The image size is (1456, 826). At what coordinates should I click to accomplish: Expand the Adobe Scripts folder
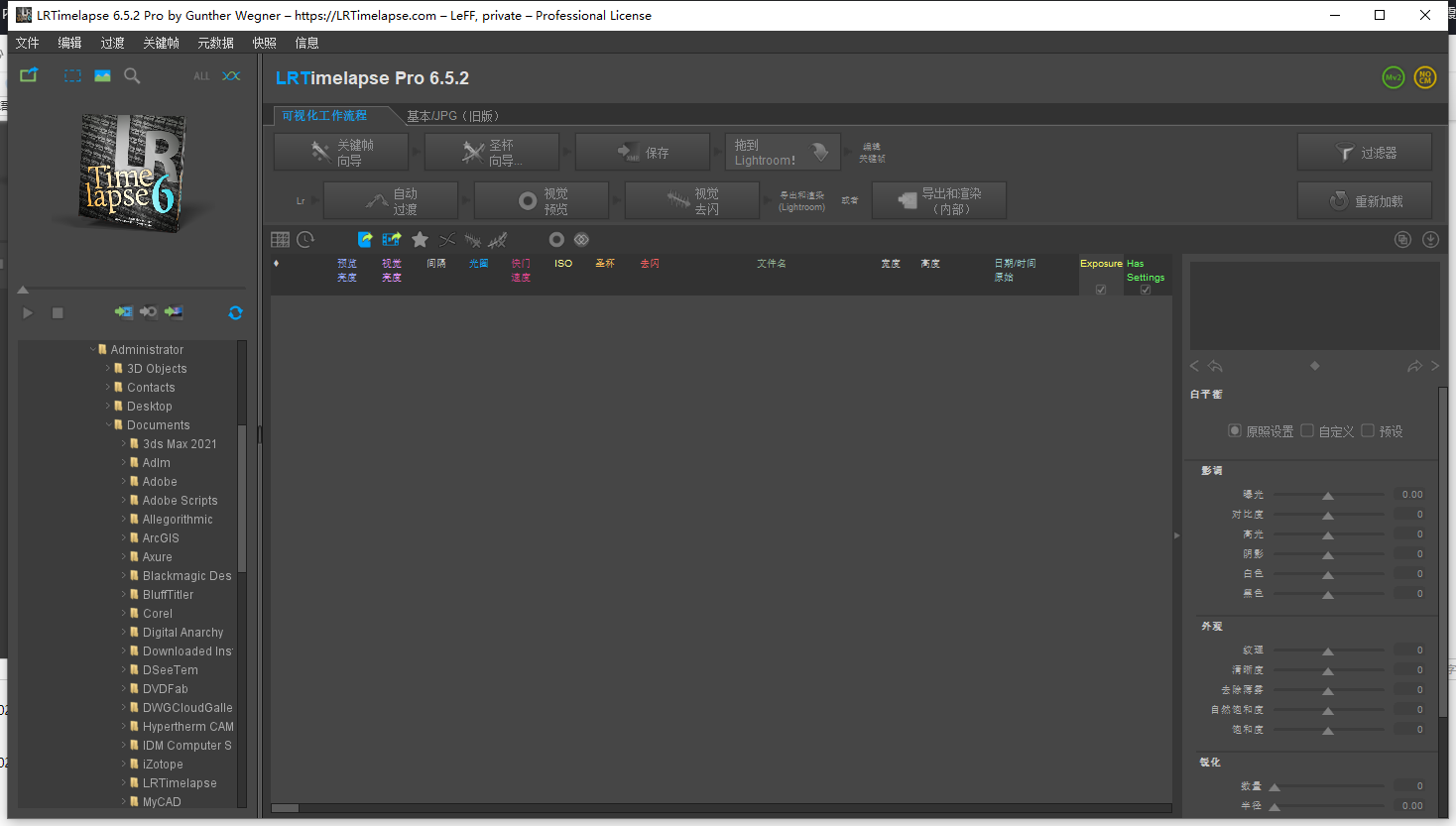124,500
